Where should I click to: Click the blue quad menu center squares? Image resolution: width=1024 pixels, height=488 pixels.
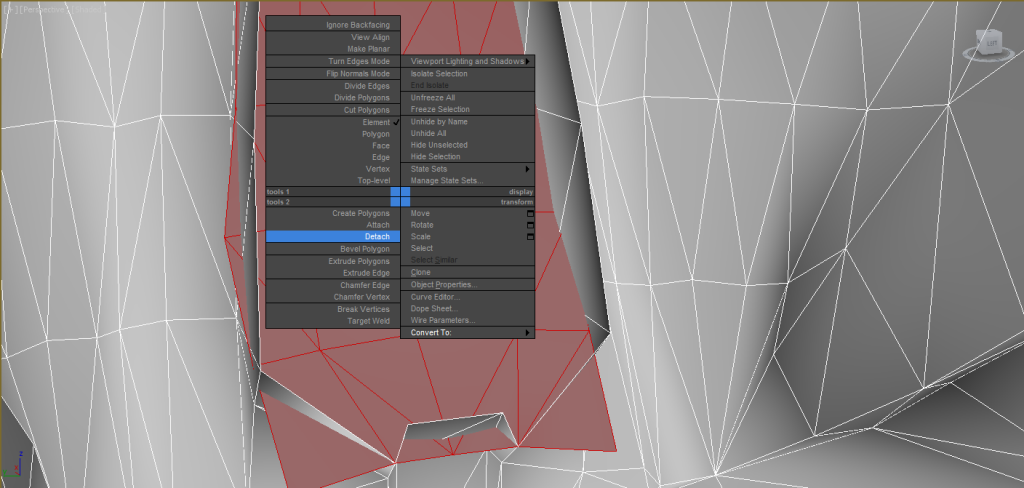tap(400, 197)
